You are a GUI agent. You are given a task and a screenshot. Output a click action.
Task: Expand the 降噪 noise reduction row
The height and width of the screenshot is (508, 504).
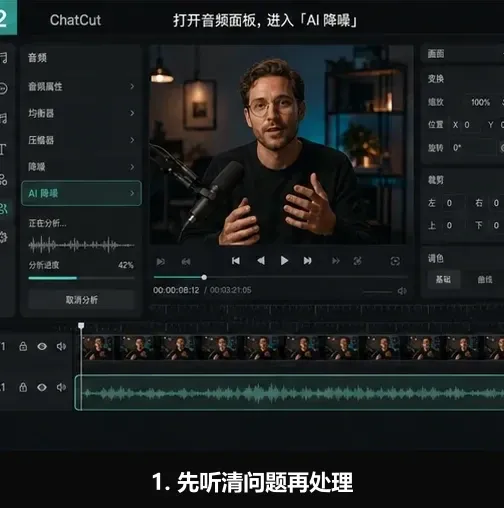81,167
